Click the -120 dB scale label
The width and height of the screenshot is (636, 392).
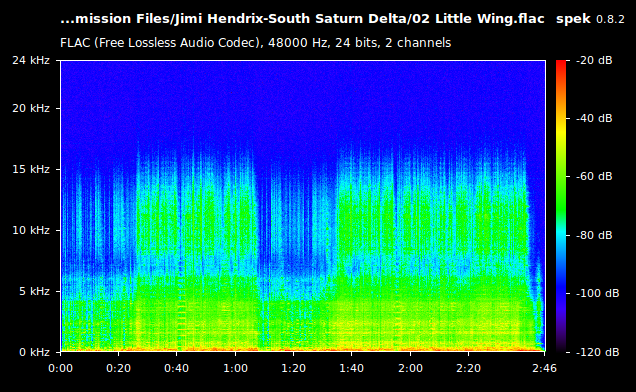(x=597, y=352)
